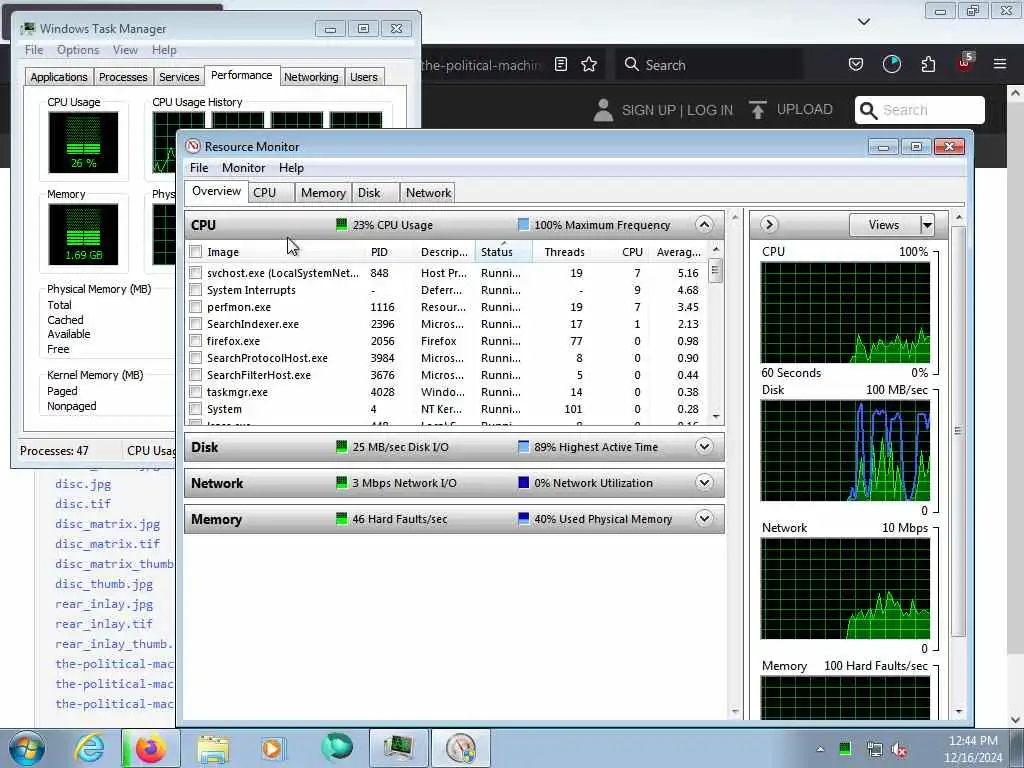The height and width of the screenshot is (768, 1024).
Task: Click Firefox circular profile extension icon
Action: 891,65
